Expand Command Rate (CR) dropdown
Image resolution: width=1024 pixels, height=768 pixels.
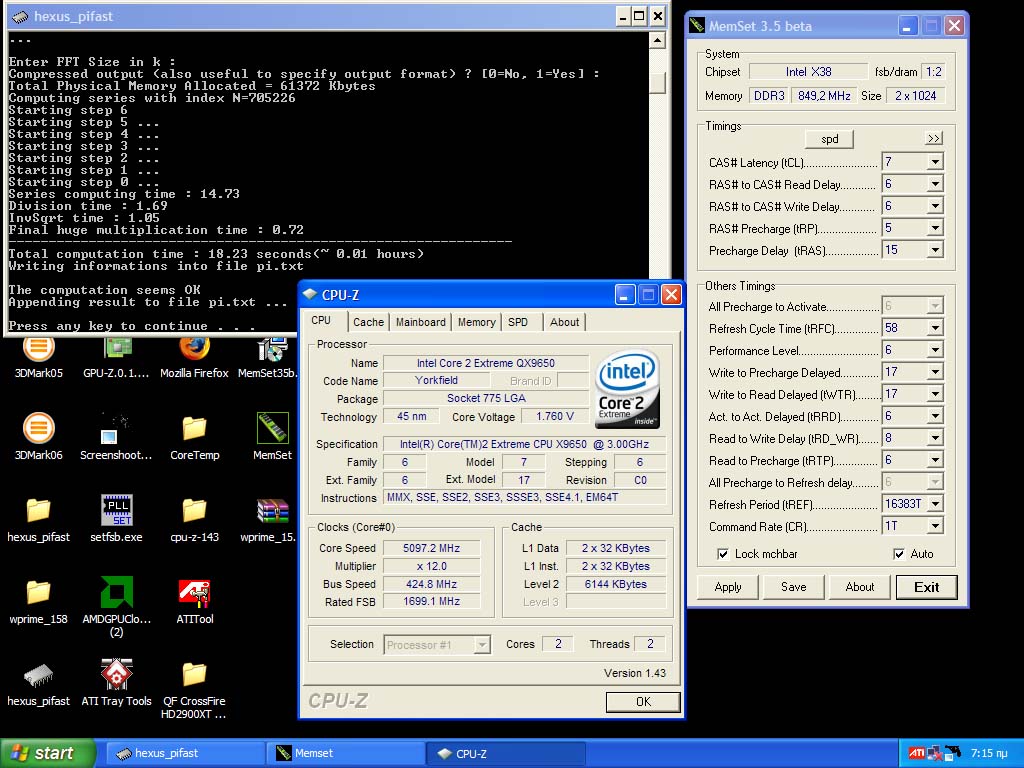935,526
